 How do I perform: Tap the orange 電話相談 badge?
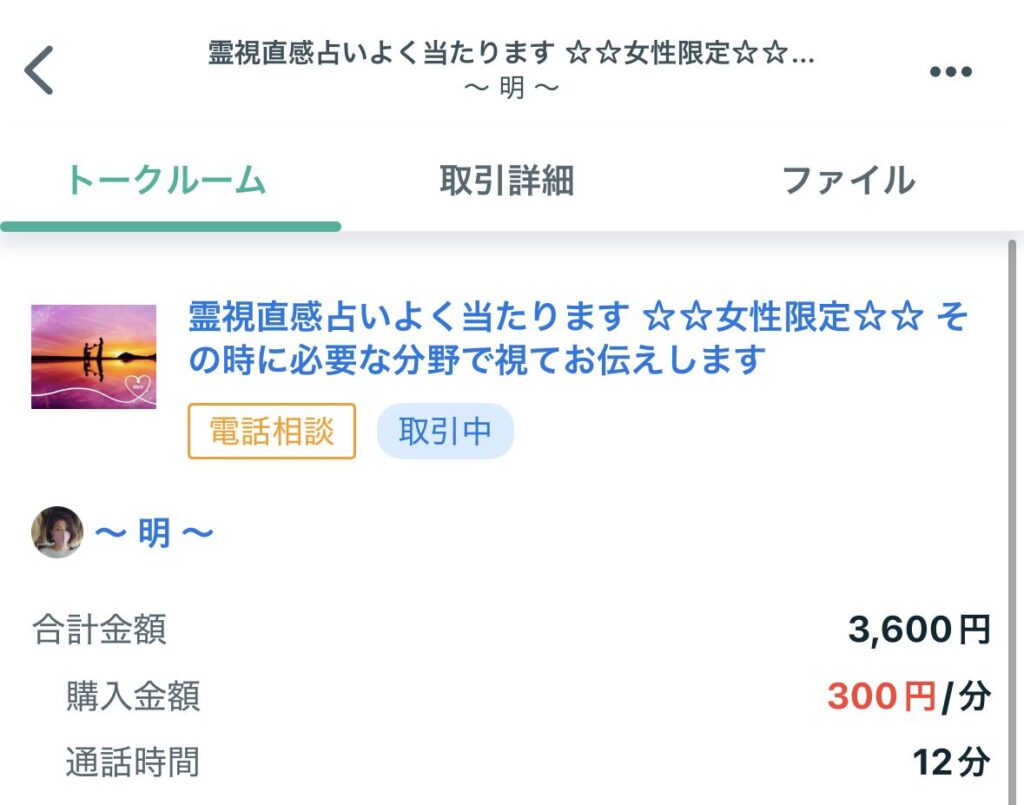point(271,431)
